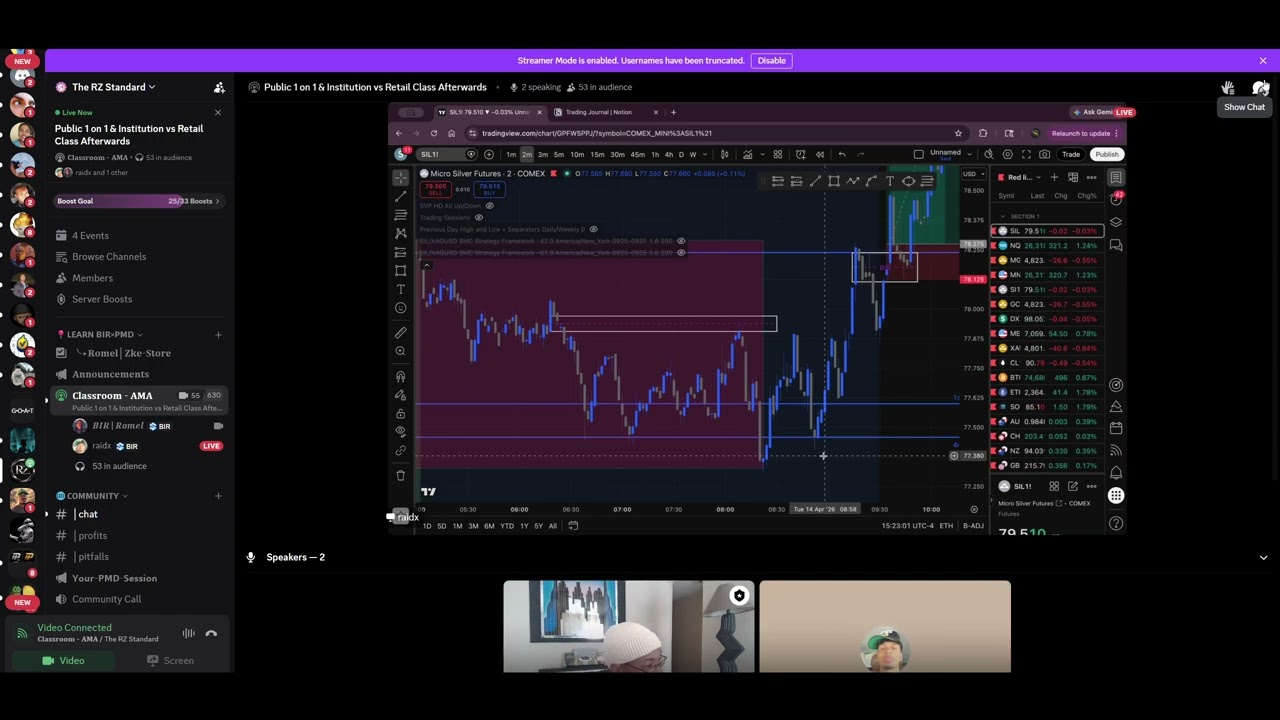Image resolution: width=1280 pixels, height=720 pixels.
Task: Toggle the hide-all-drawings eye tool
Action: (x=400, y=432)
